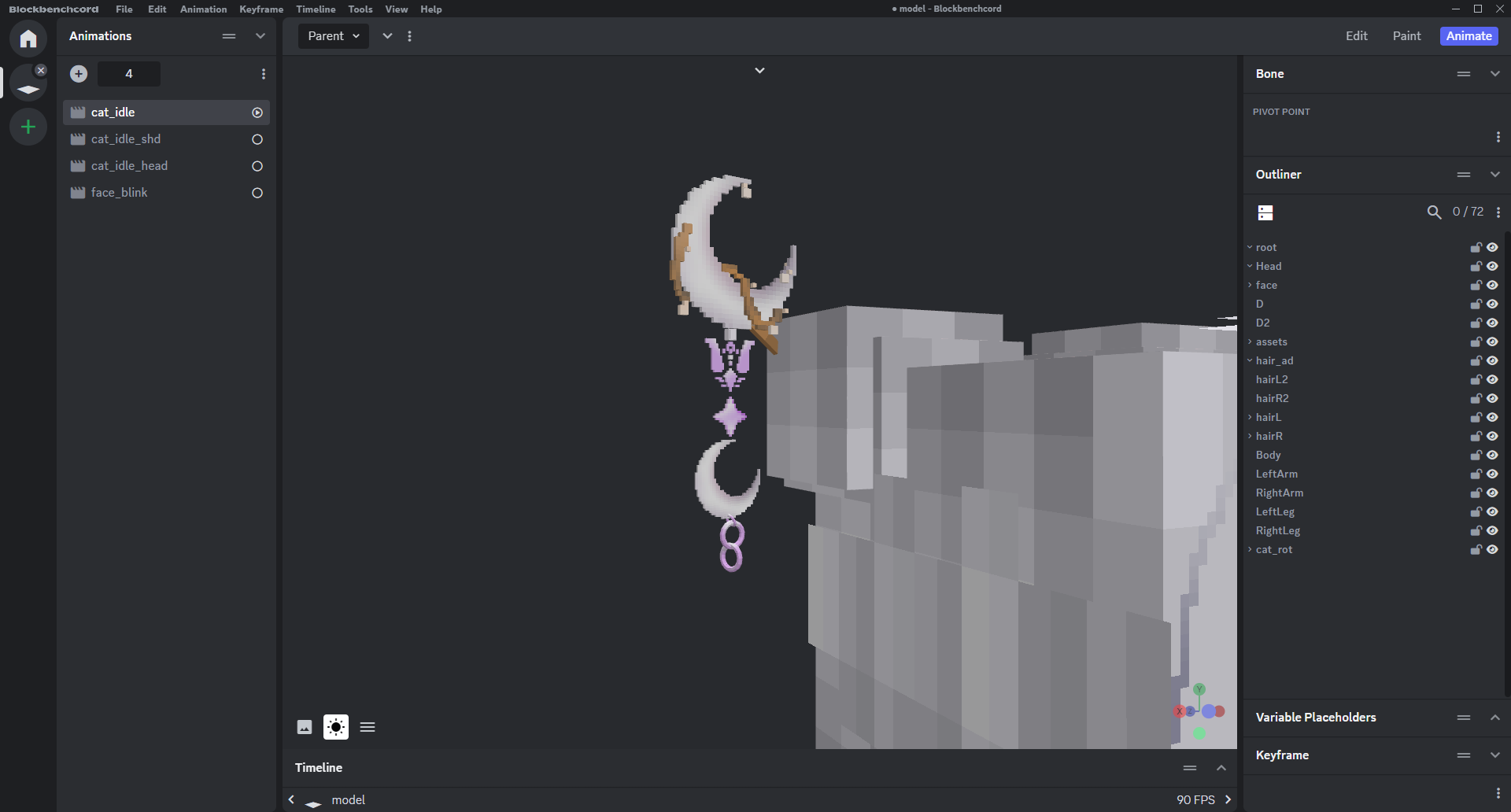Image resolution: width=1511 pixels, height=812 pixels.
Task: Expand the cat_rot group in the Outliner
Action: (1250, 550)
